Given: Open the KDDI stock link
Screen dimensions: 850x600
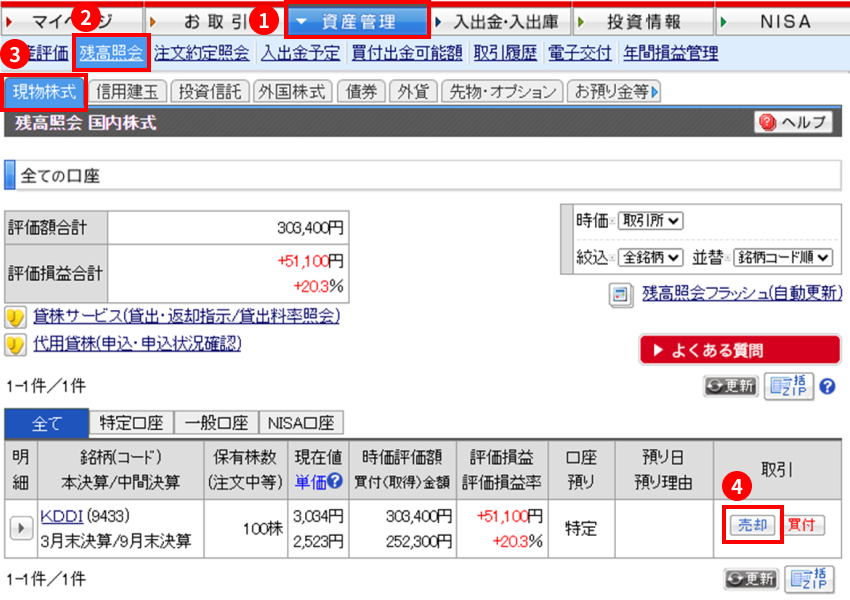Looking at the screenshot, I should pyautogui.click(x=61, y=516).
